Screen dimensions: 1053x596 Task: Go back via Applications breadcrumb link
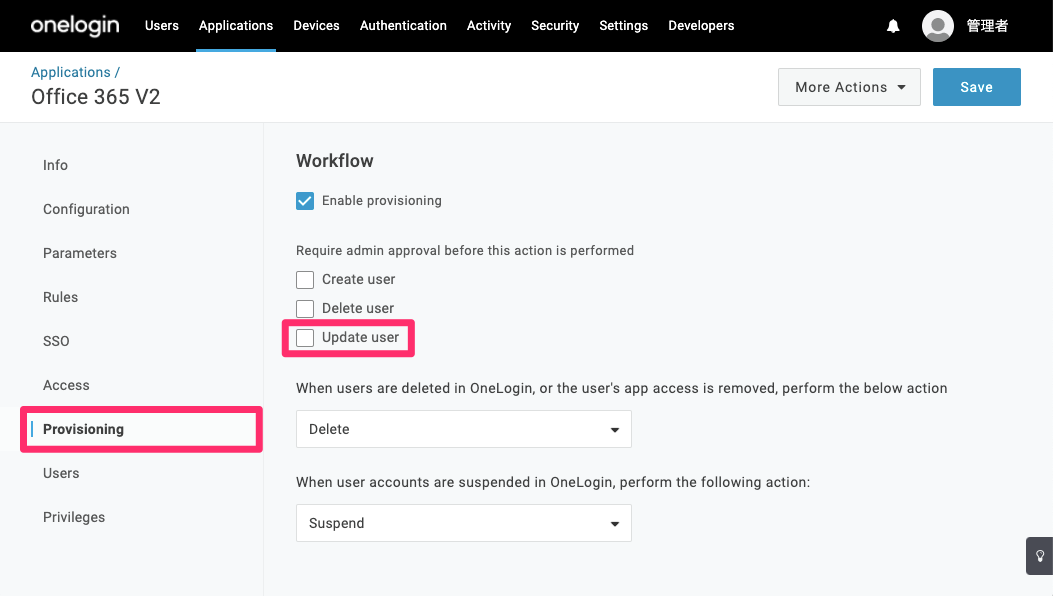coord(71,72)
